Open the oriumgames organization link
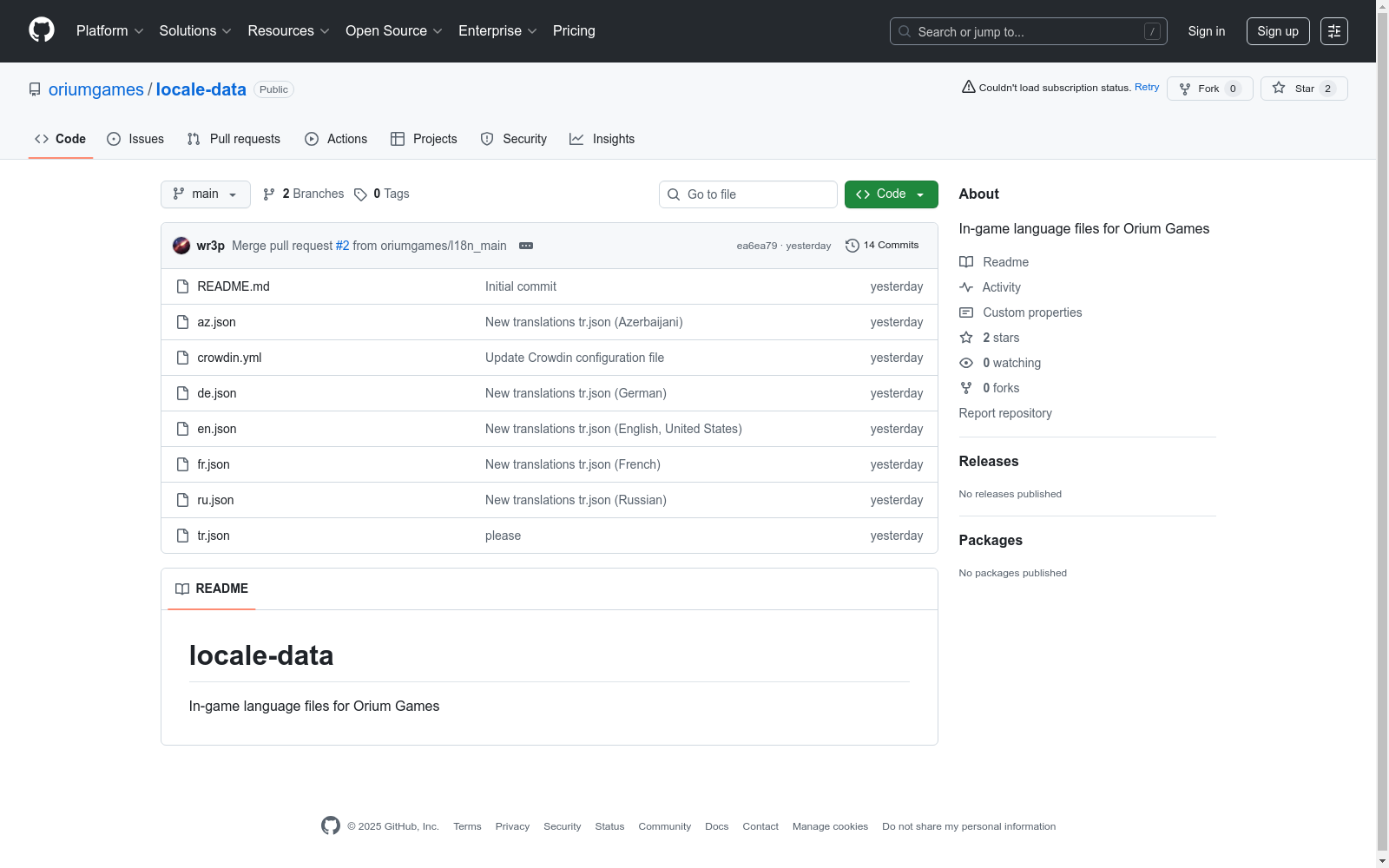Screen dimensions: 1389x868 [96, 89]
